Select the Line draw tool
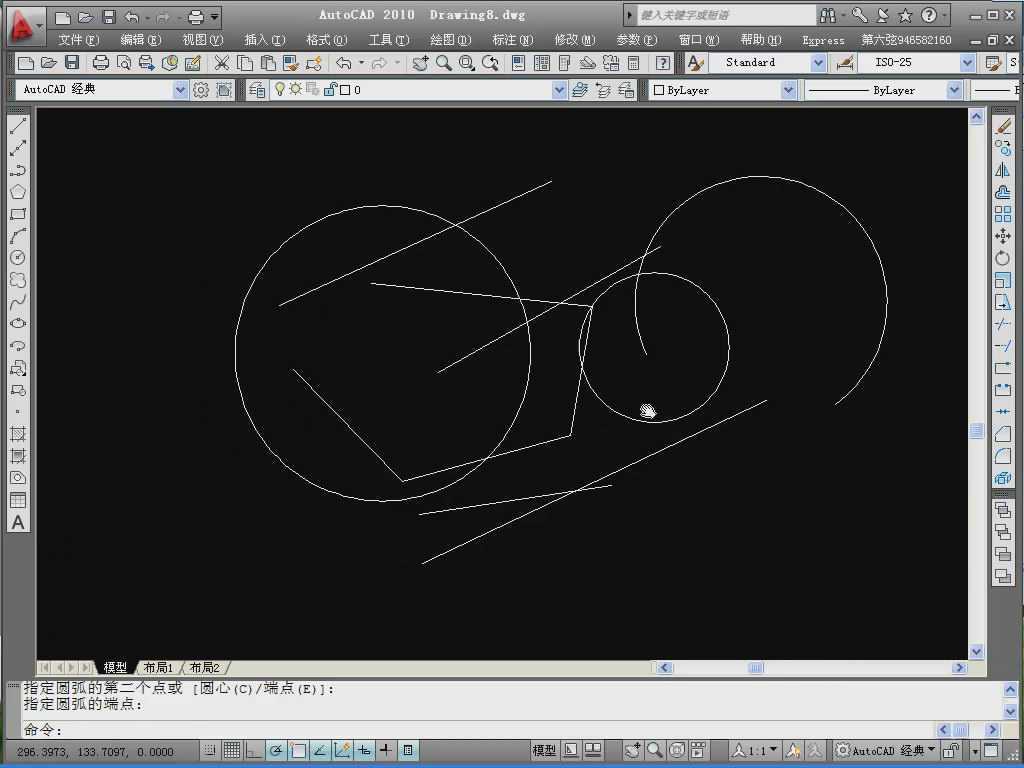 [x=18, y=125]
